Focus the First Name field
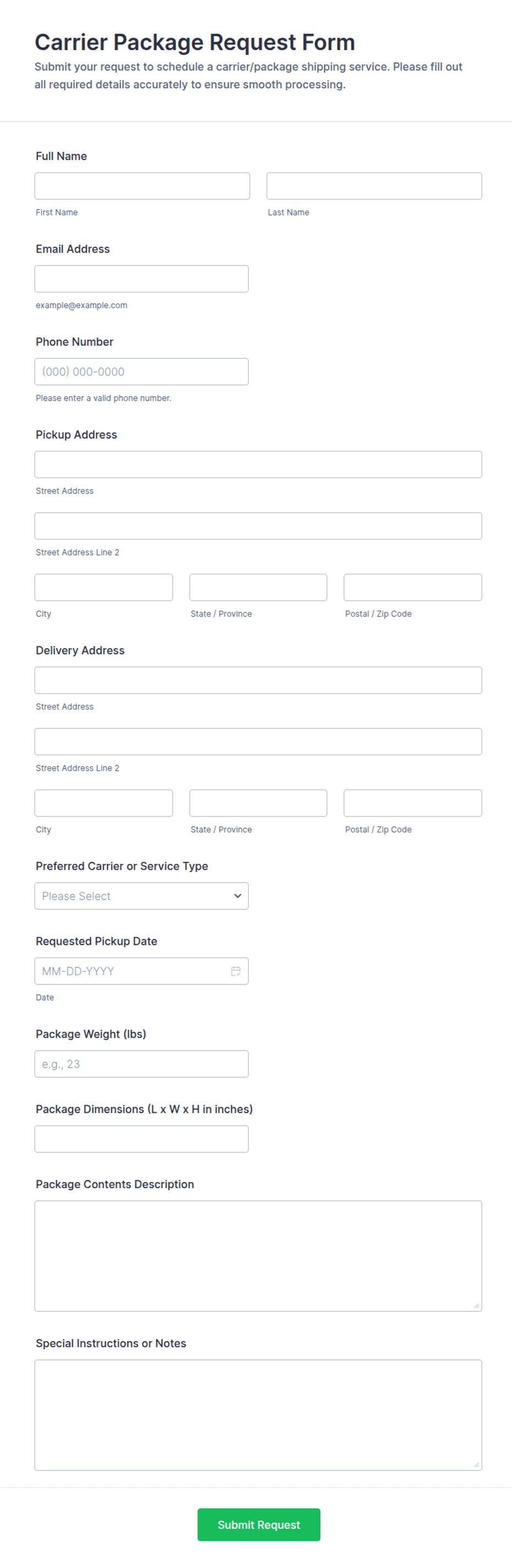512x1568 pixels. [x=142, y=186]
